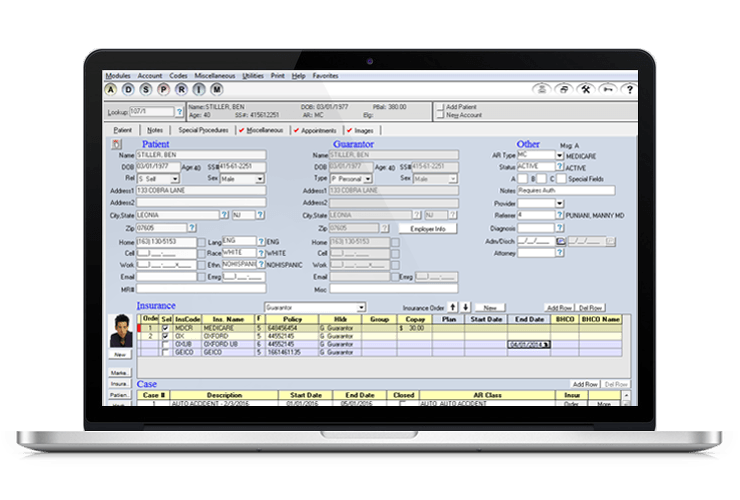This screenshot has height=500, width=740.
Task: Click the insurance Add Row button
Action: [x=558, y=307]
